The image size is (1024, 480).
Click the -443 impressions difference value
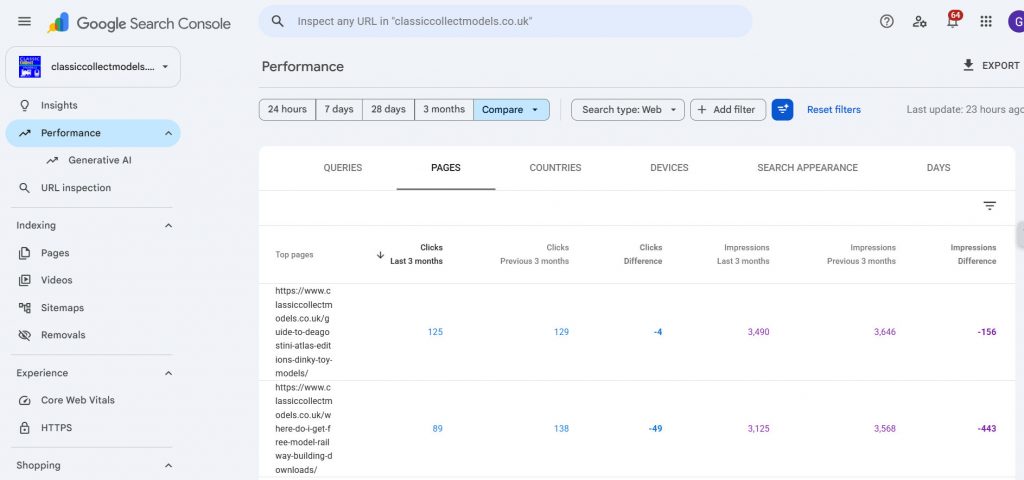987,428
